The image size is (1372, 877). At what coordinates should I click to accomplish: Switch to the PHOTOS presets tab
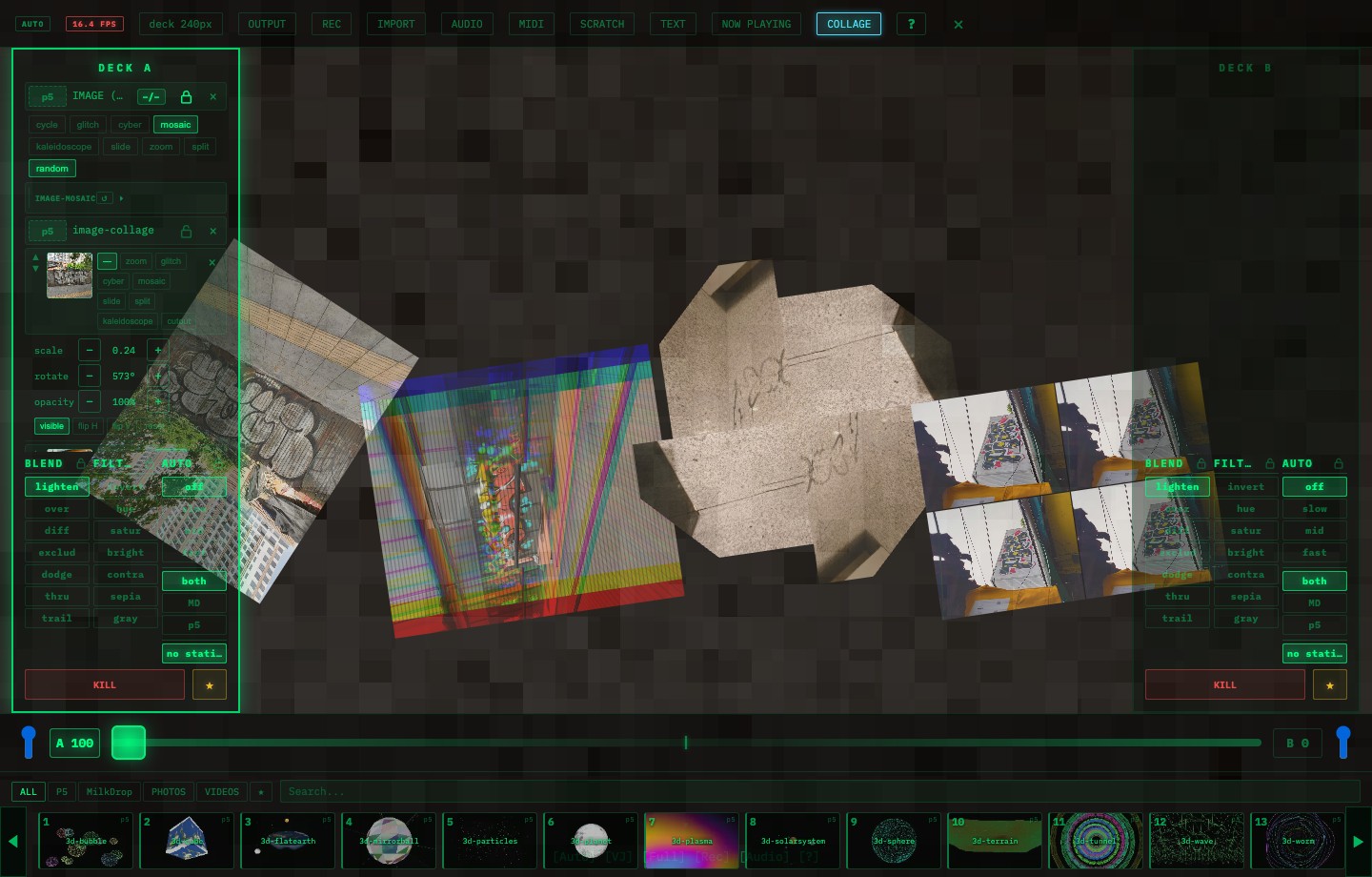[169, 791]
